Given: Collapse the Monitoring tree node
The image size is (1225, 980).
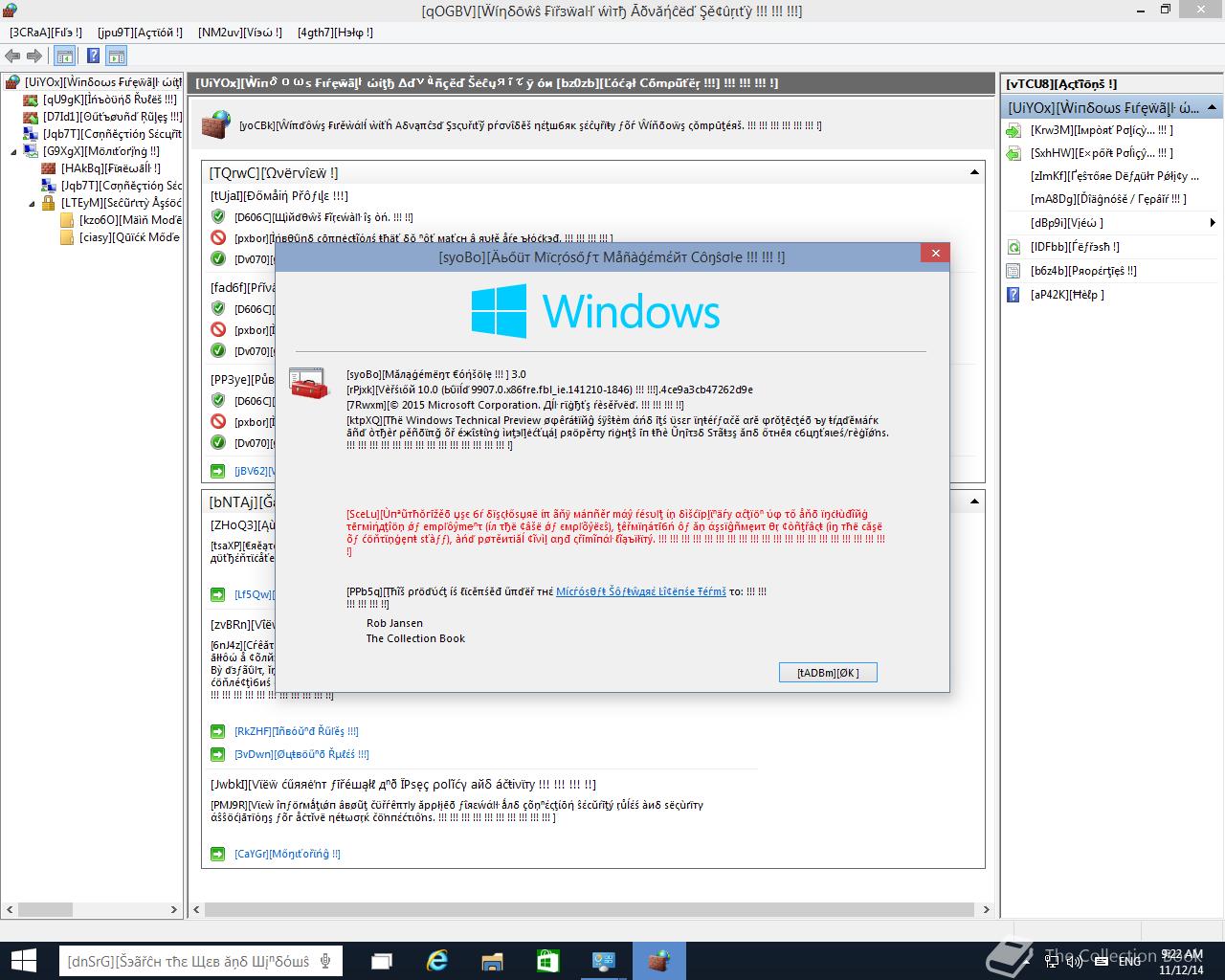Looking at the screenshot, I should pyautogui.click(x=14, y=151).
